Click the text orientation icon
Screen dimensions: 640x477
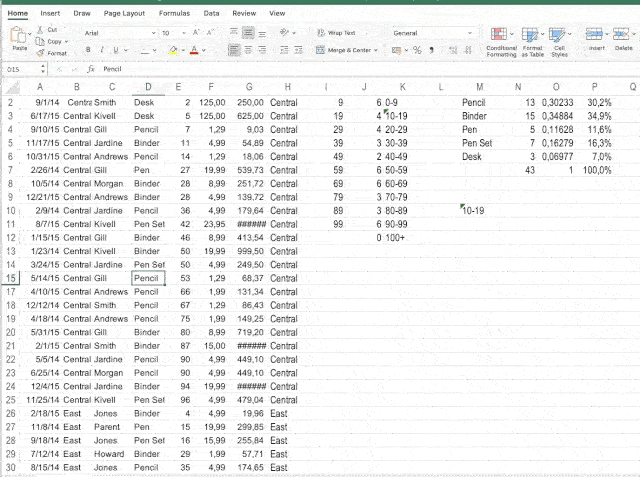[x=284, y=32]
